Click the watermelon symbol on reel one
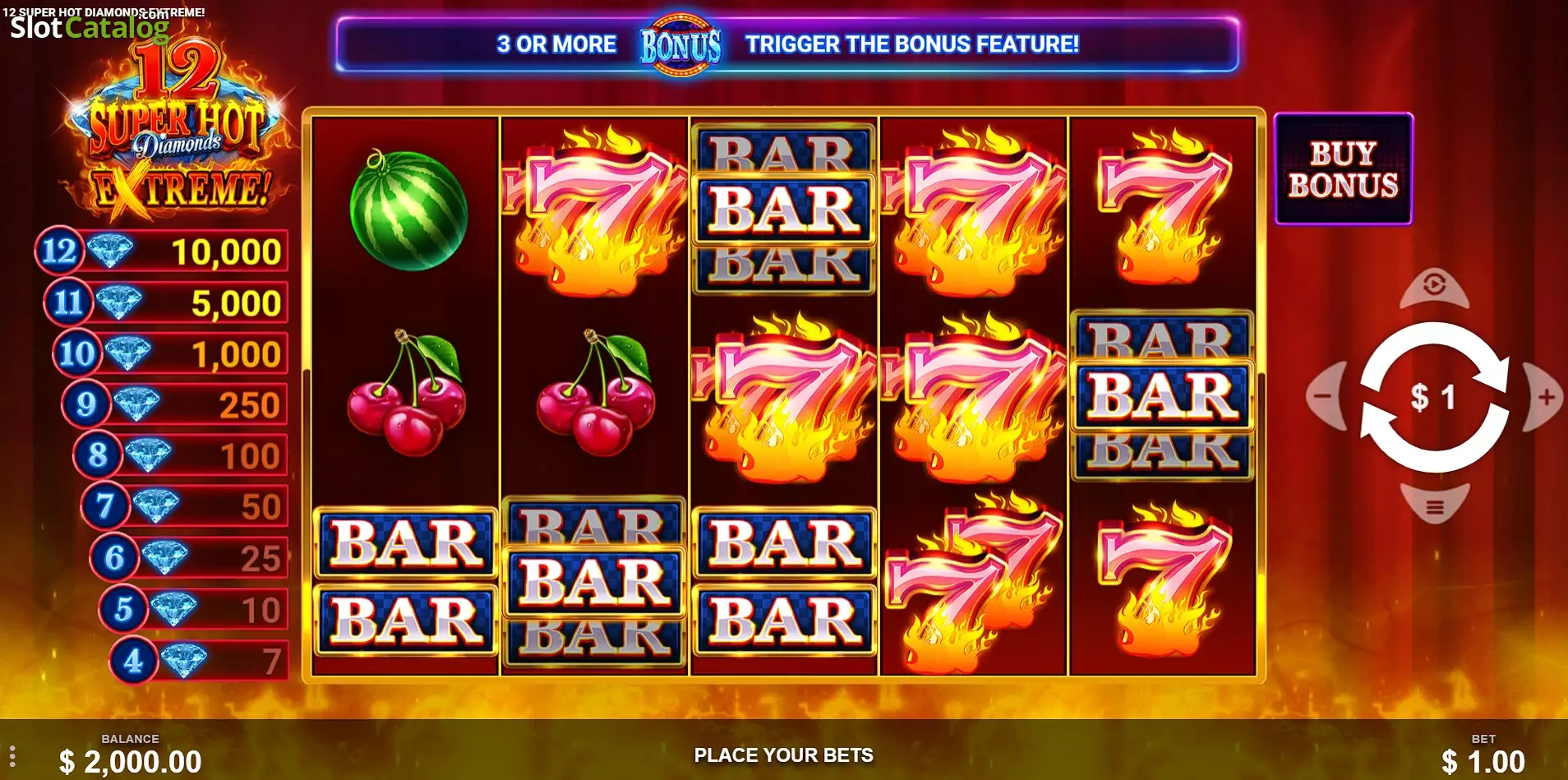1568x780 pixels. [408, 210]
